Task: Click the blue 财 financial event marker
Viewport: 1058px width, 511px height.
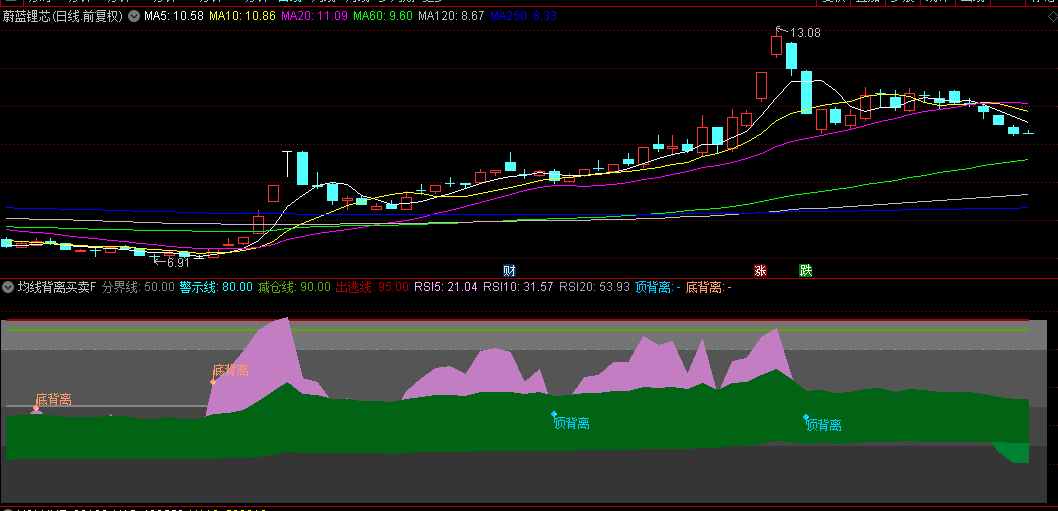Action: pos(509,271)
